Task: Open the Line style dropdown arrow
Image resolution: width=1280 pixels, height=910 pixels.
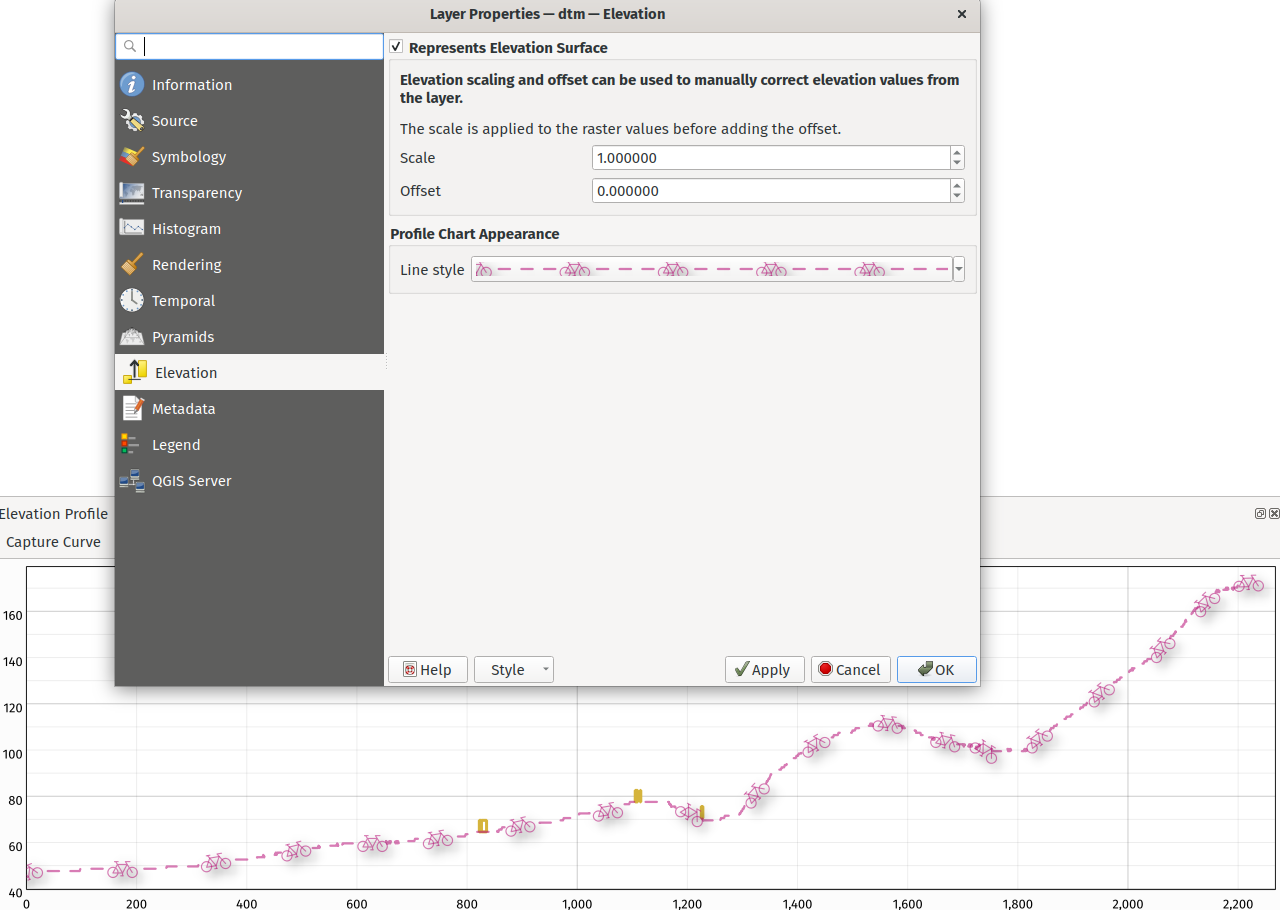Action: (959, 269)
